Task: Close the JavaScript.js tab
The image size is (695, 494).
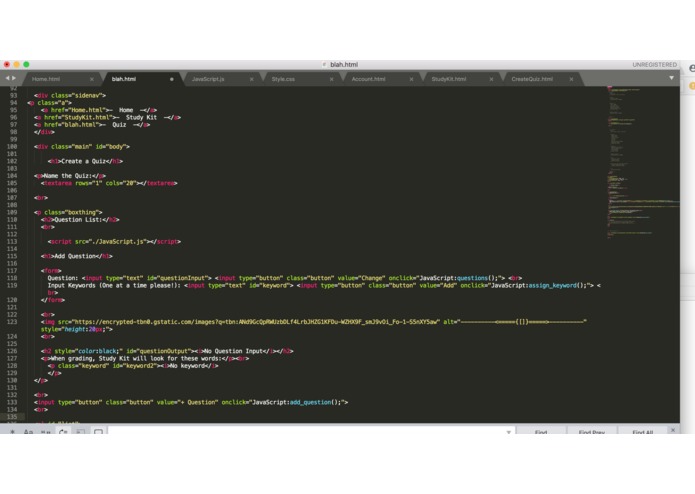Action: pos(251,79)
